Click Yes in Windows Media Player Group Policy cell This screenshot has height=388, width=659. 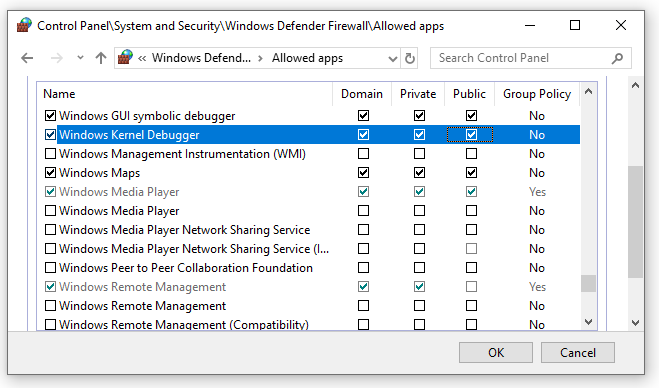(537, 192)
